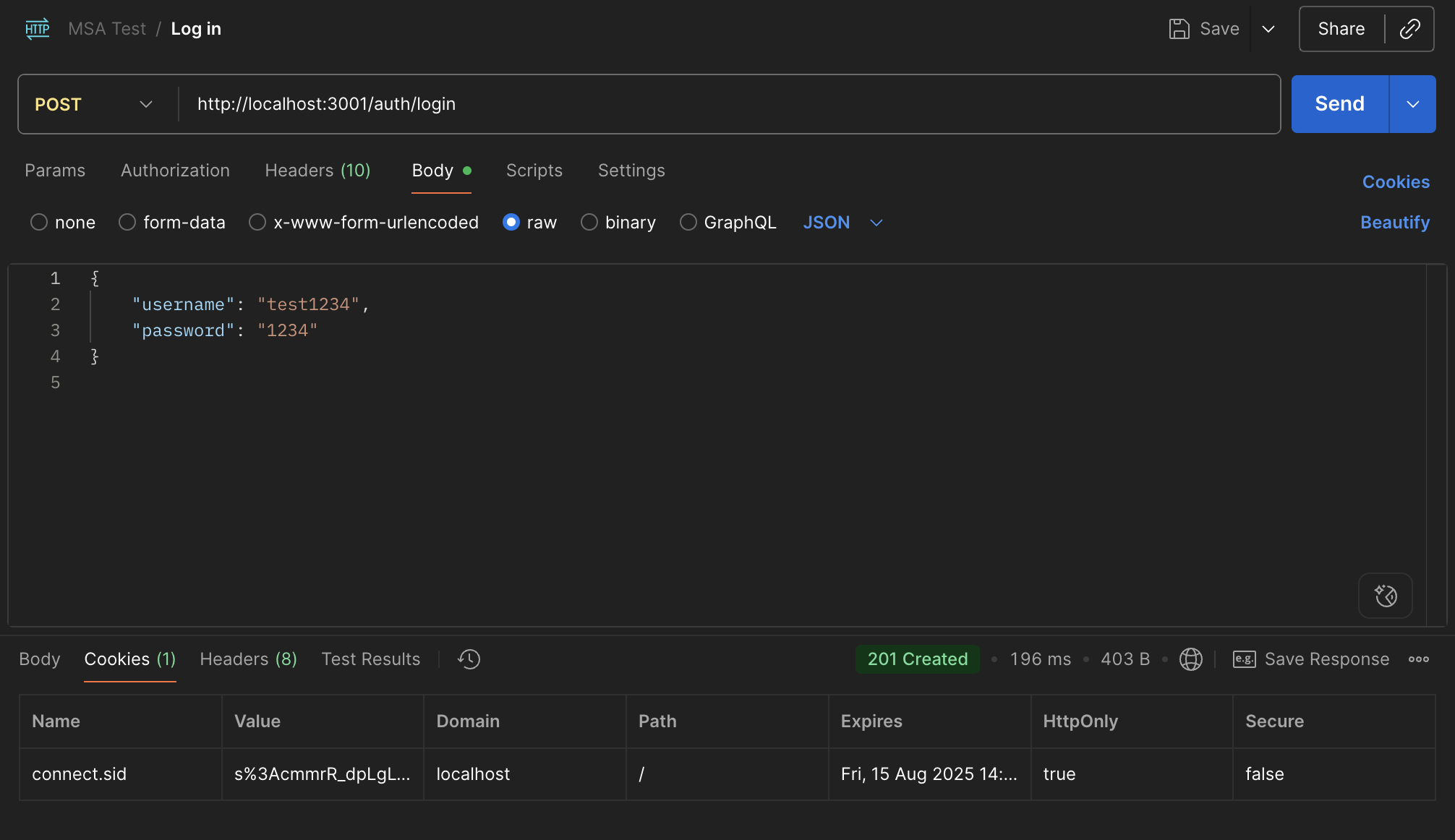This screenshot has height=840, width=1455.
Task: Switch to the Authorization tab
Action: pyautogui.click(x=175, y=171)
